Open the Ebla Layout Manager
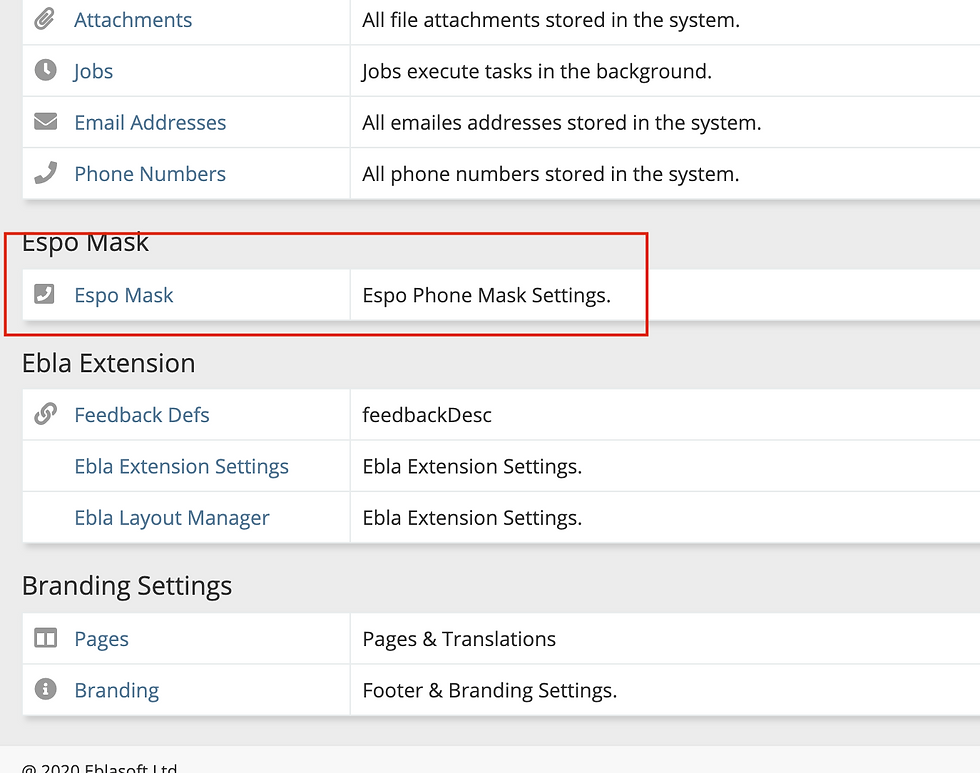The width and height of the screenshot is (980, 773). point(171,517)
